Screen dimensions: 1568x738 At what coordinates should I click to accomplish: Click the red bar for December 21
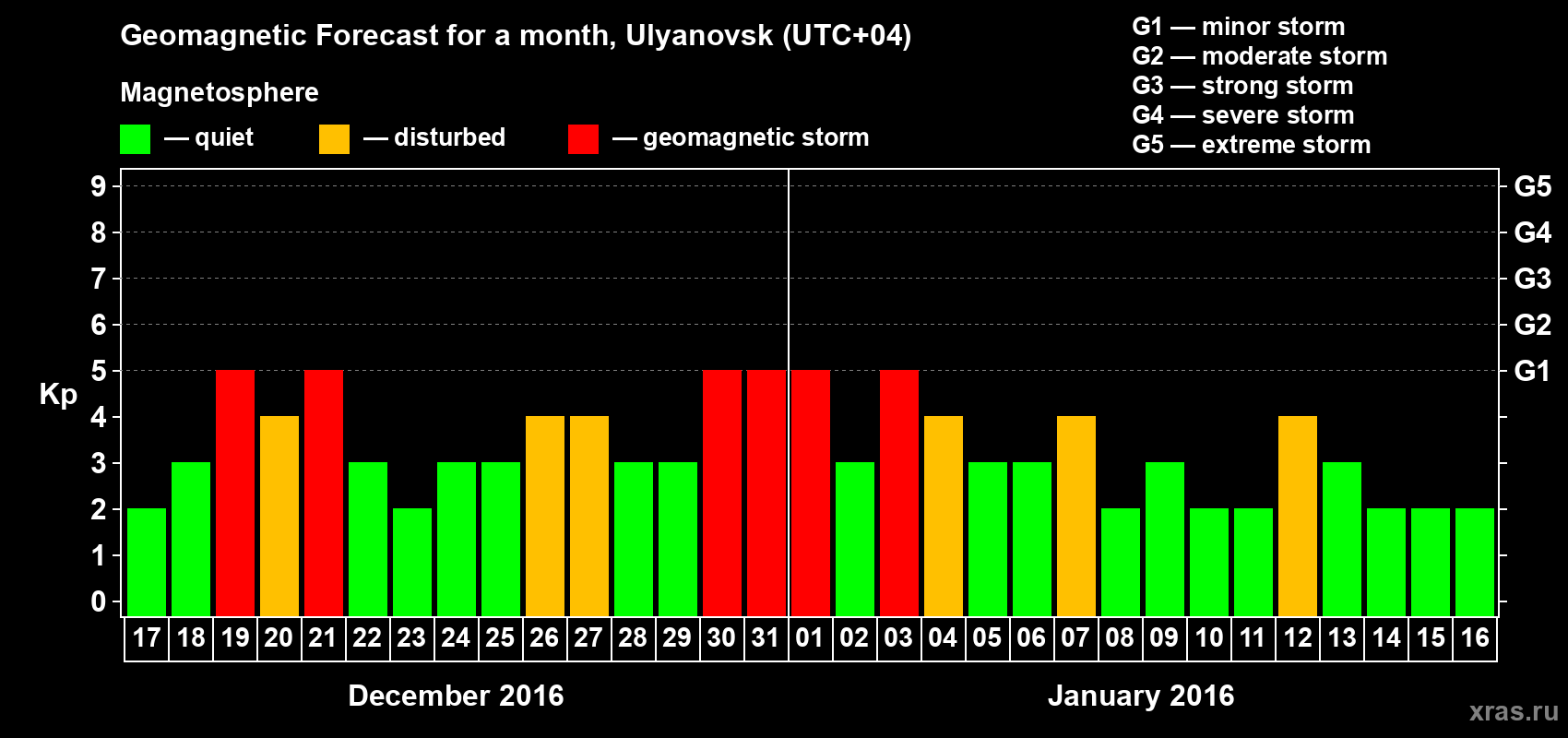pyautogui.click(x=324, y=493)
